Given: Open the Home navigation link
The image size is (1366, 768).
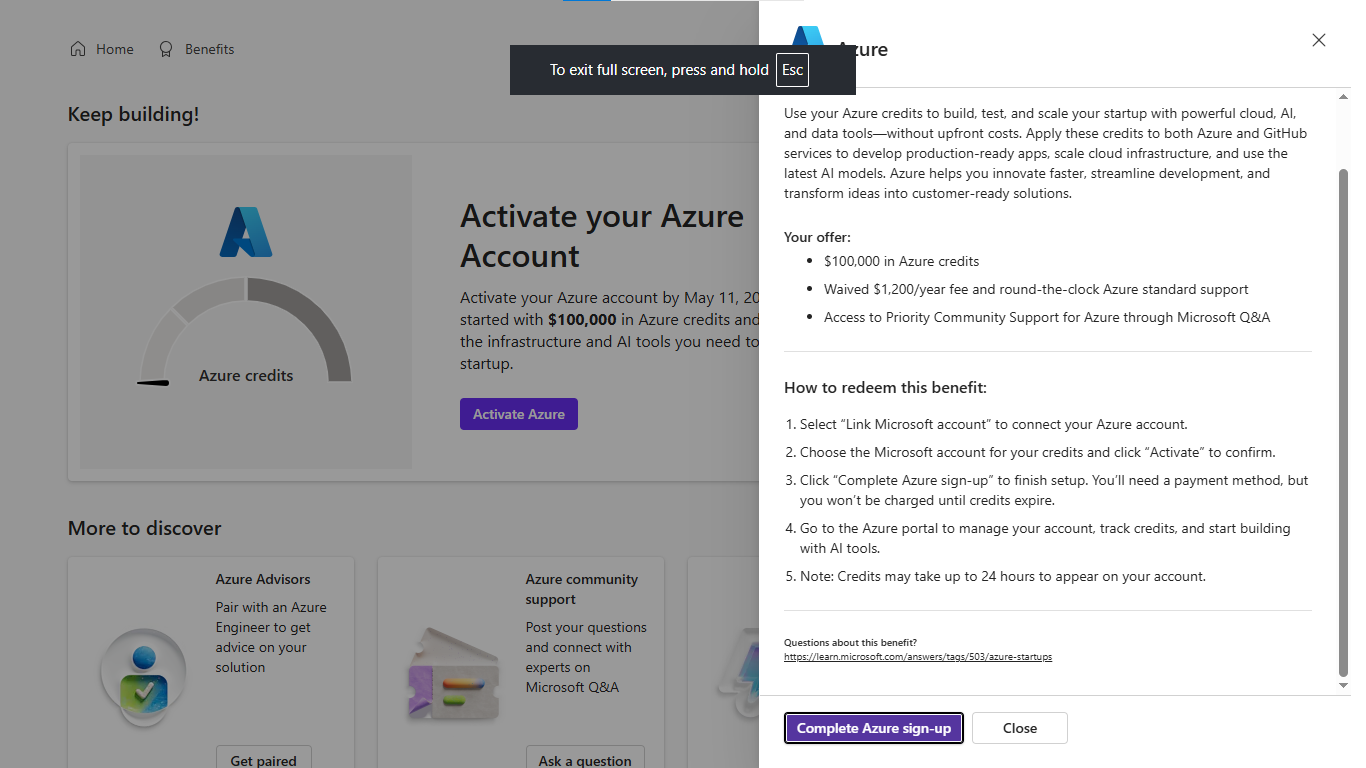Looking at the screenshot, I should (x=102, y=49).
